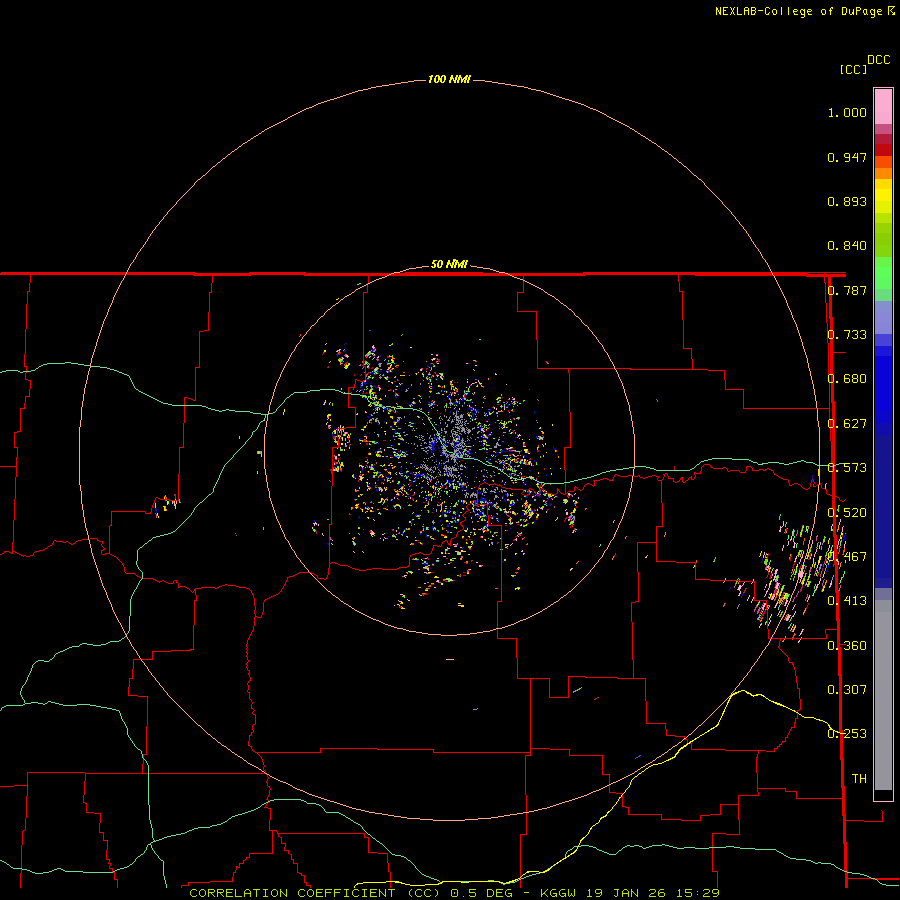The image size is (900, 900).
Task: Click the 0.307 scale value
Action: pos(847,689)
